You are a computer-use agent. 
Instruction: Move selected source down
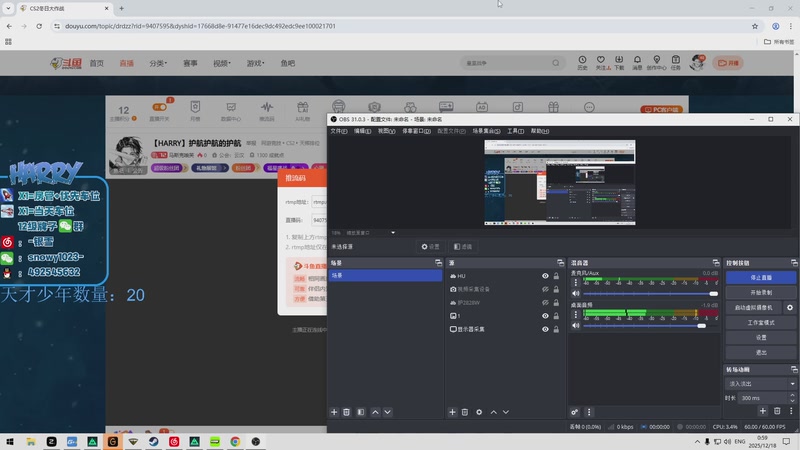click(x=506, y=412)
